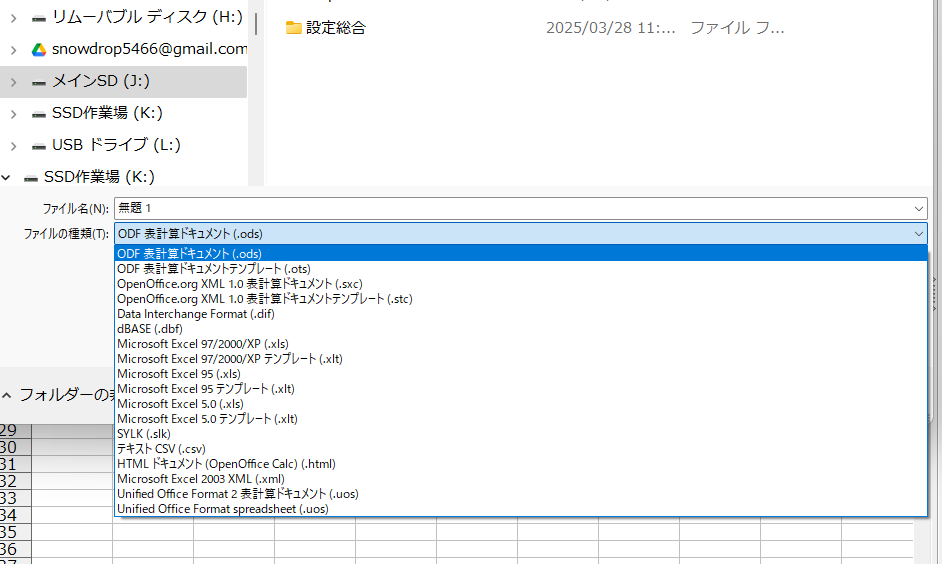The height and width of the screenshot is (564, 942).
Task: Expand リムーバブル ディスク (H:) tree node
Action: click(13, 18)
